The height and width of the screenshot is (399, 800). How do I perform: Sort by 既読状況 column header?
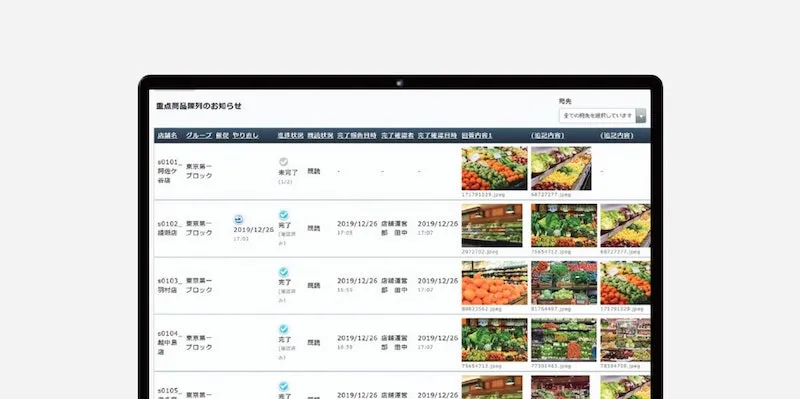click(x=320, y=136)
